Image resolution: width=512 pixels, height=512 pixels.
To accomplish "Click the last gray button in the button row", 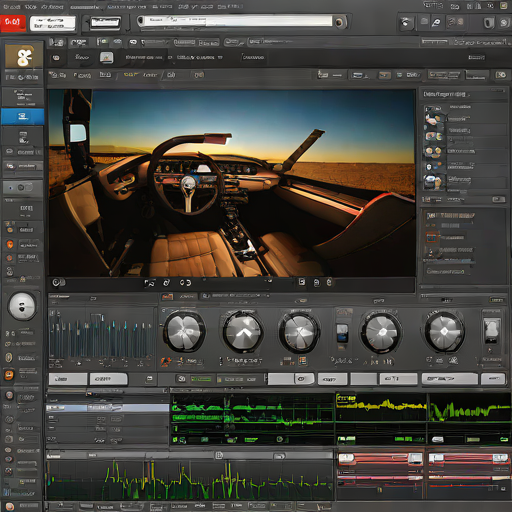I will pyautogui.click(x=493, y=379).
